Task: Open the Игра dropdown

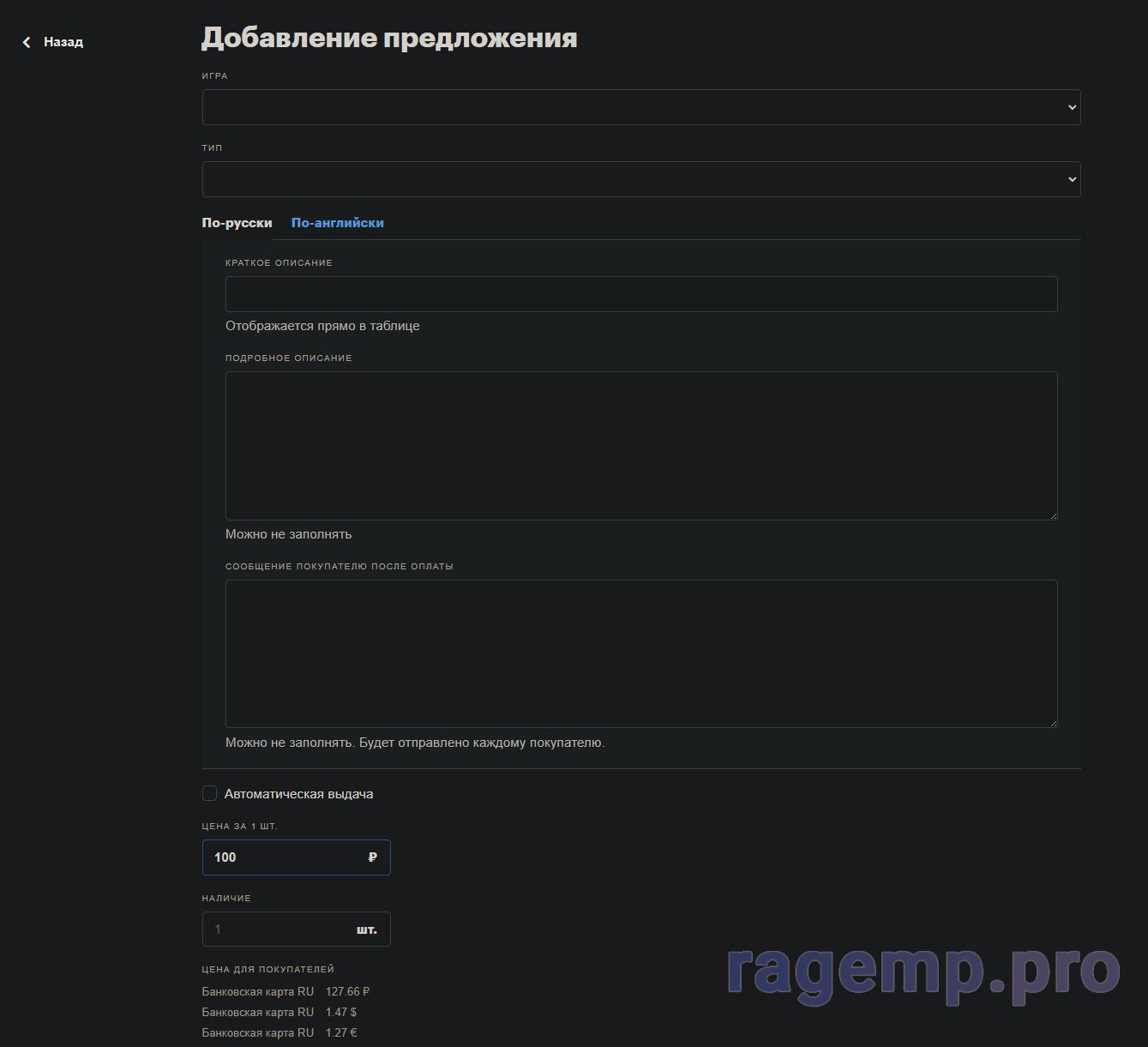Action: 641,107
